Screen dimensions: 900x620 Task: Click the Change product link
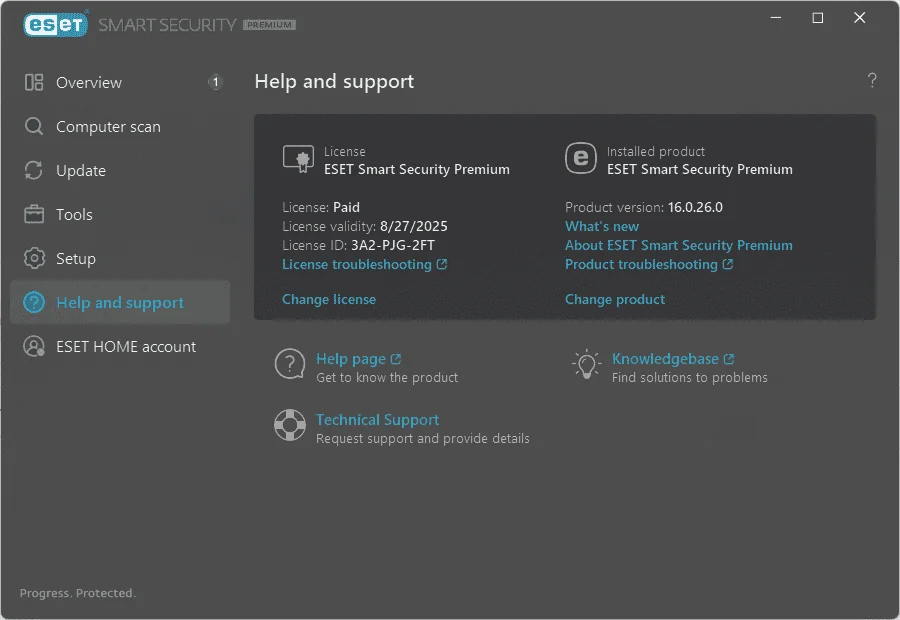tap(615, 299)
